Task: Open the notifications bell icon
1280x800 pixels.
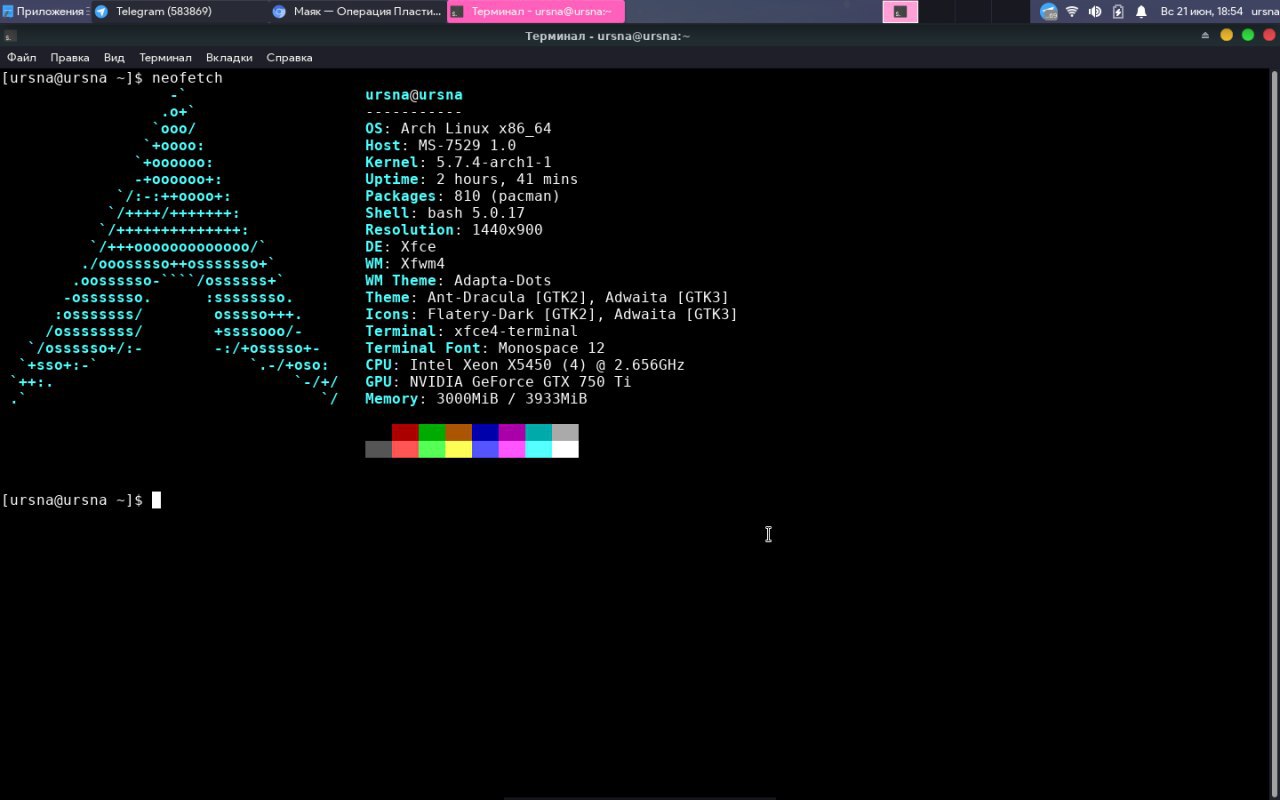Action: [1141, 11]
